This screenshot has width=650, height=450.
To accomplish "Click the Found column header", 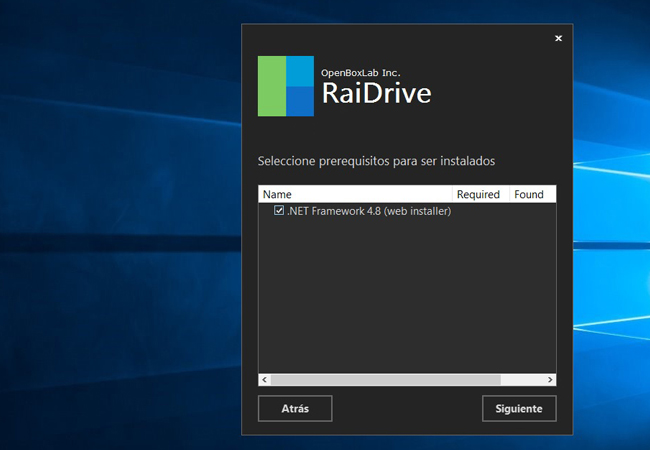I will pyautogui.click(x=533, y=194).
